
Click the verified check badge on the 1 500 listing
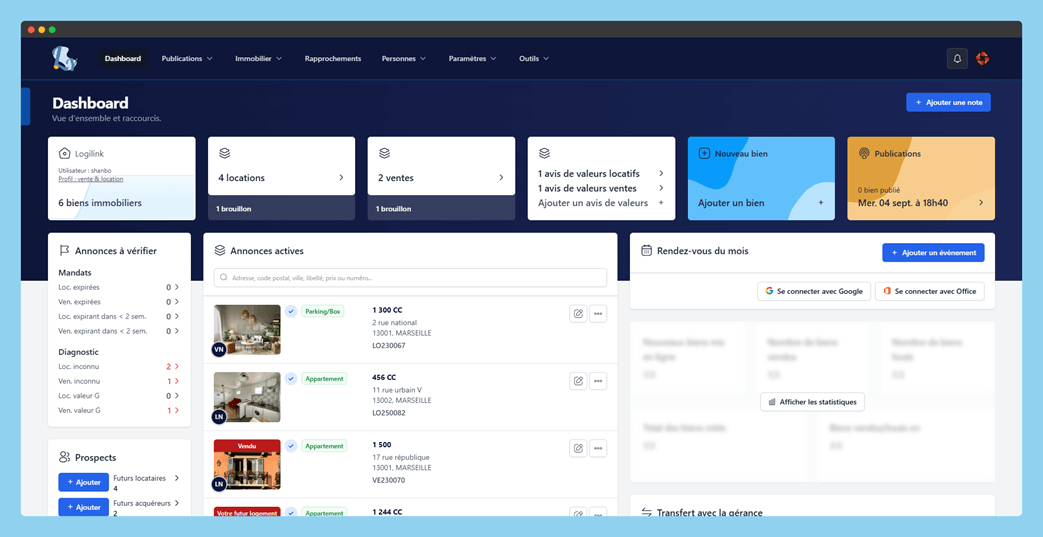(291, 446)
